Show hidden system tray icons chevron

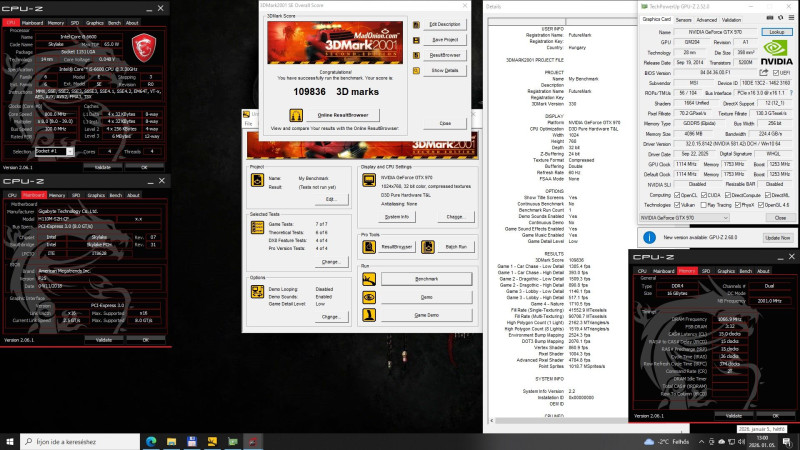click(702, 442)
